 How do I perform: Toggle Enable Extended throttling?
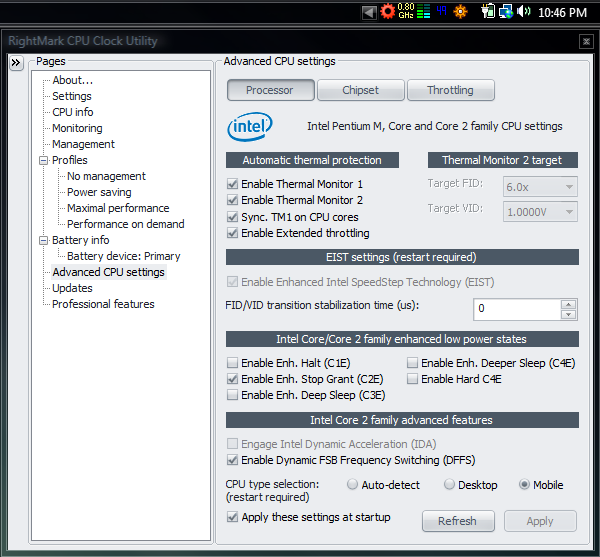[232, 233]
